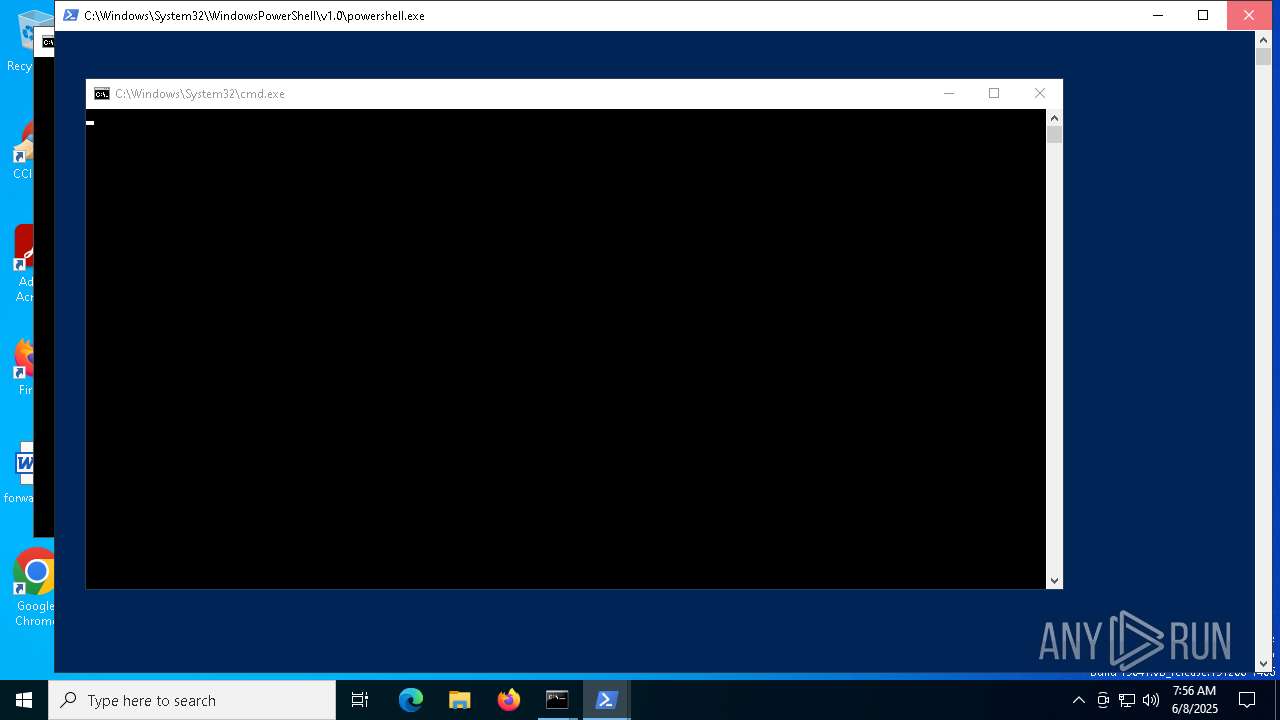
Task: Open the Windows Start menu
Action: point(24,700)
